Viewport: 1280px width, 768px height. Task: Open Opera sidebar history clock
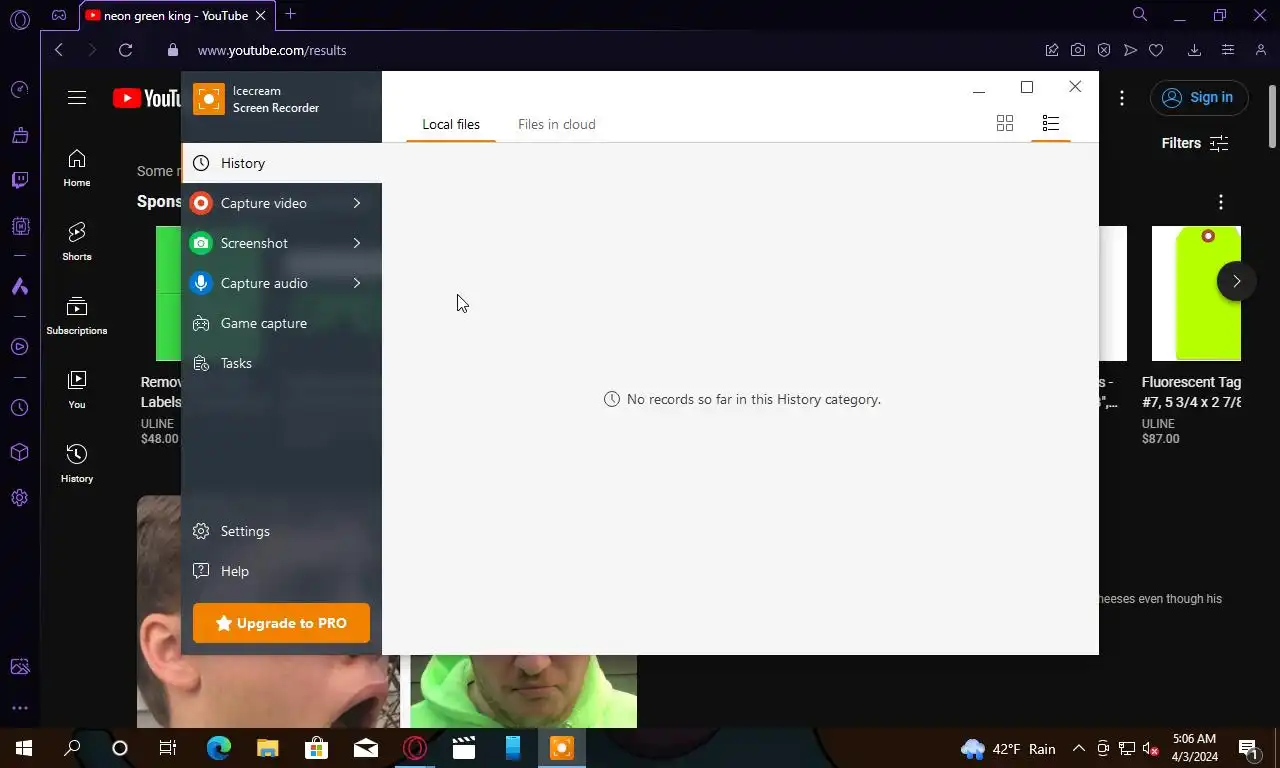click(20, 408)
